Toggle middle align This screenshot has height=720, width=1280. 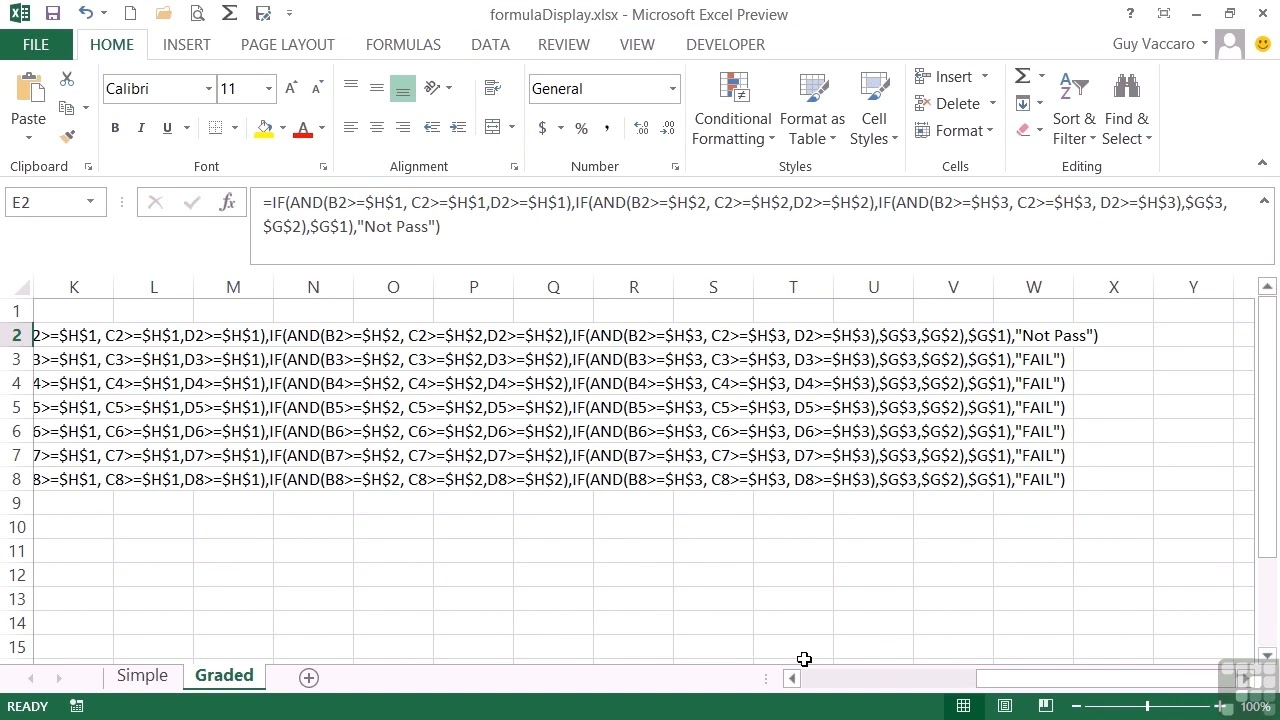tap(377, 89)
